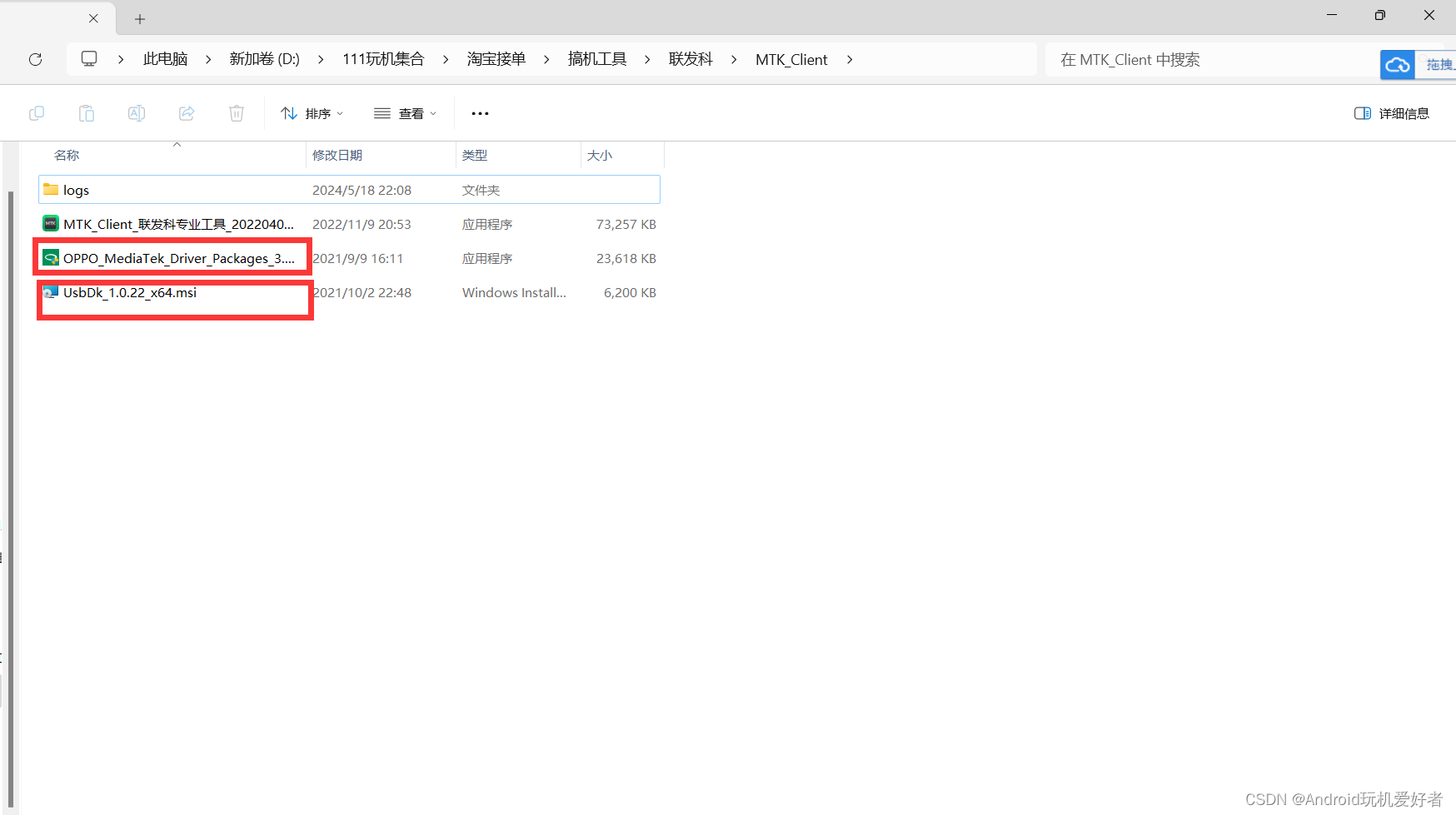Open the 查看 view options dropdown
The width and height of the screenshot is (1456, 815).
[406, 113]
